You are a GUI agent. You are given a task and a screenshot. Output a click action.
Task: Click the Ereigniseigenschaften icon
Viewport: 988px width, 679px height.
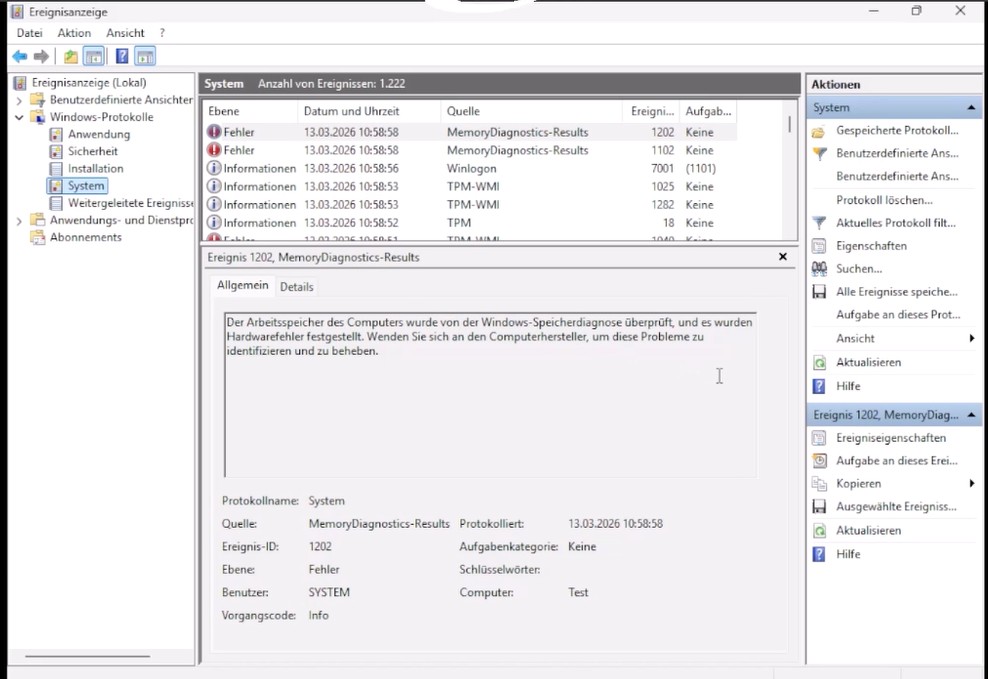819,438
